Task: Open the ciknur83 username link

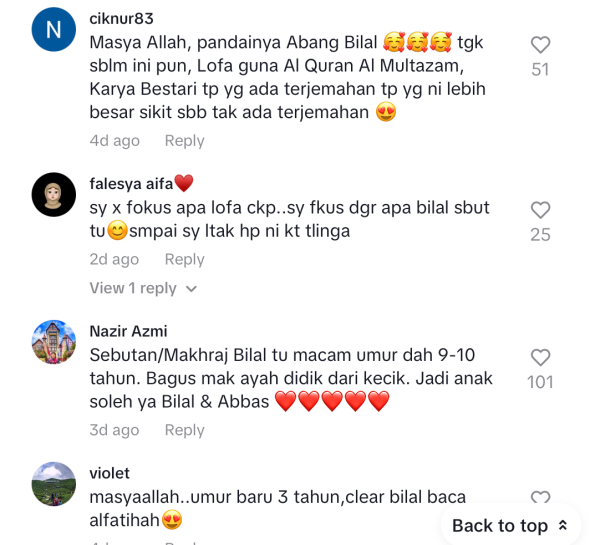Action: tap(121, 18)
